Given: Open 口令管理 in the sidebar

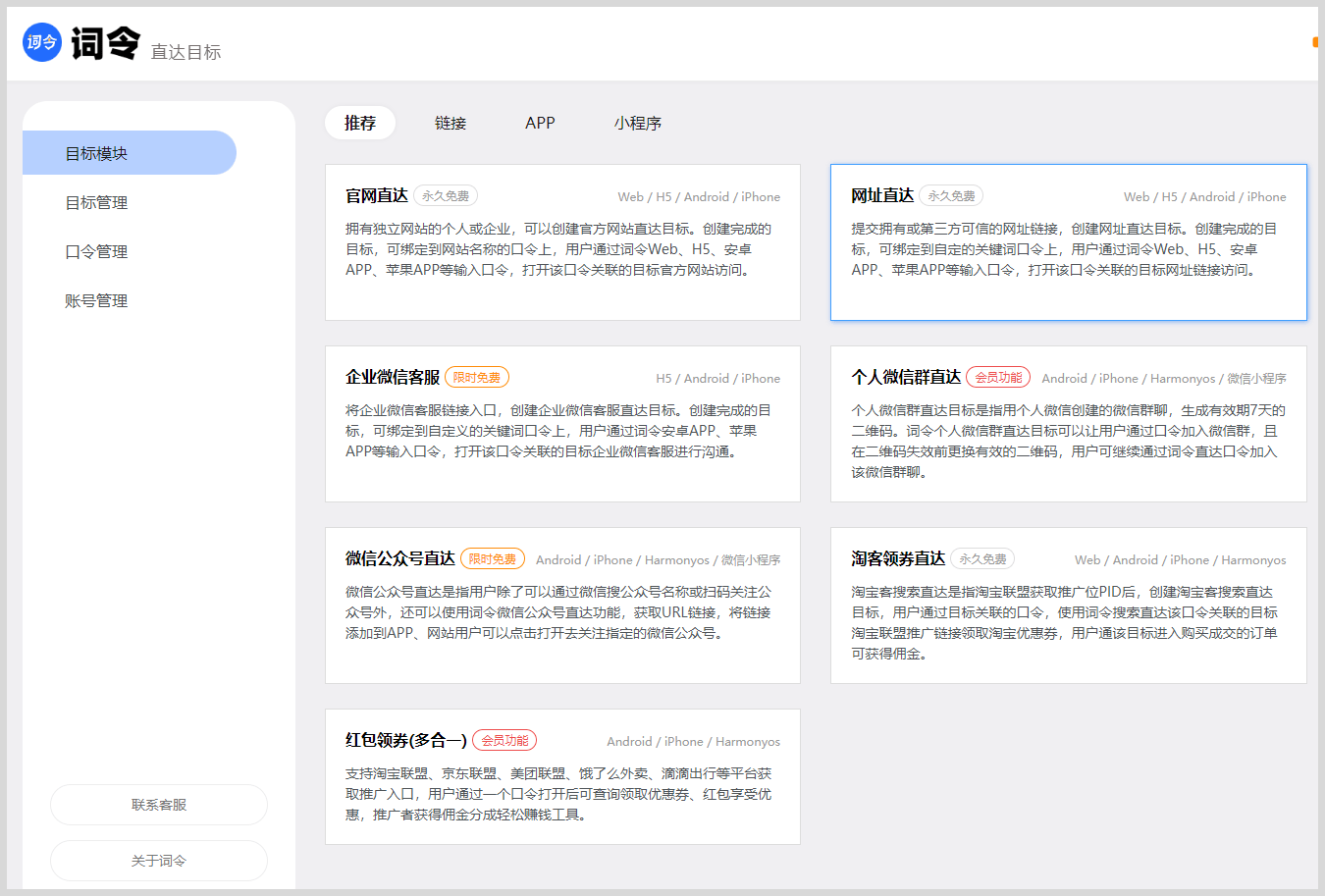Looking at the screenshot, I should pyautogui.click(x=95, y=251).
